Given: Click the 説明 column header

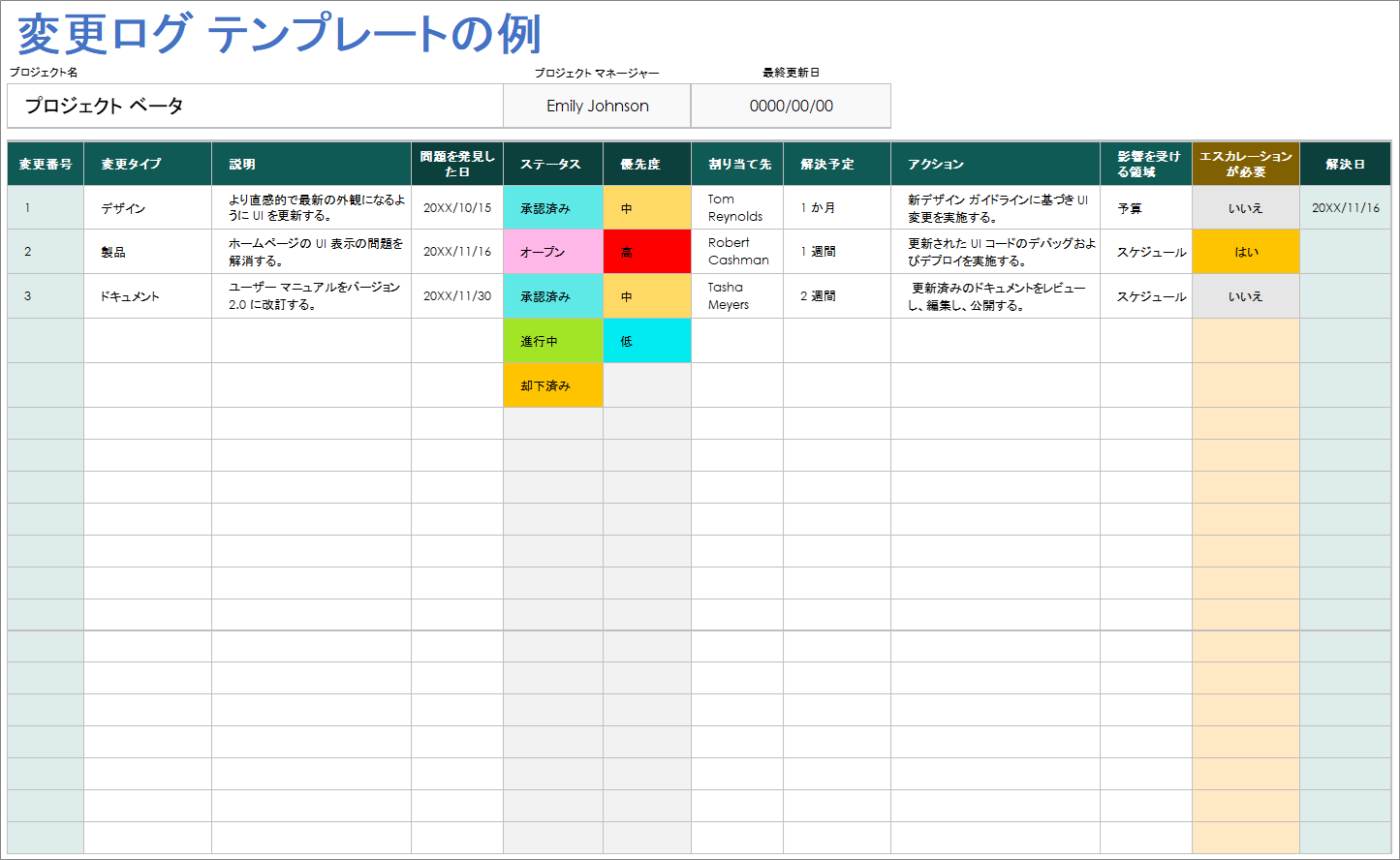Looking at the screenshot, I should click(311, 164).
